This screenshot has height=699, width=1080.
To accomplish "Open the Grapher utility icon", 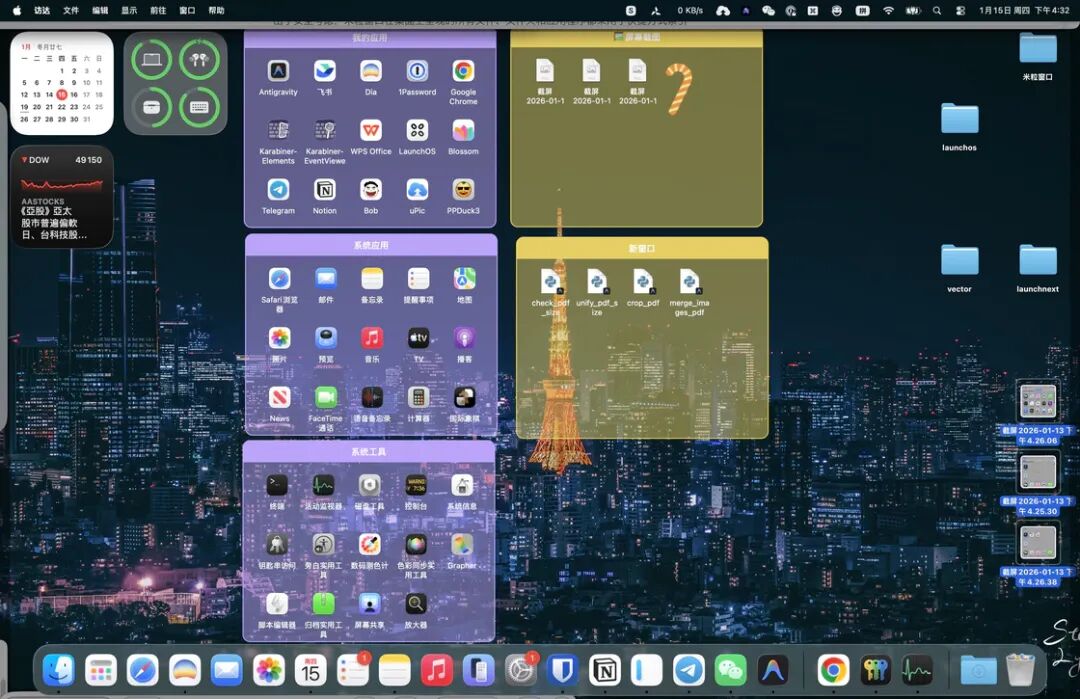I will [x=462, y=545].
